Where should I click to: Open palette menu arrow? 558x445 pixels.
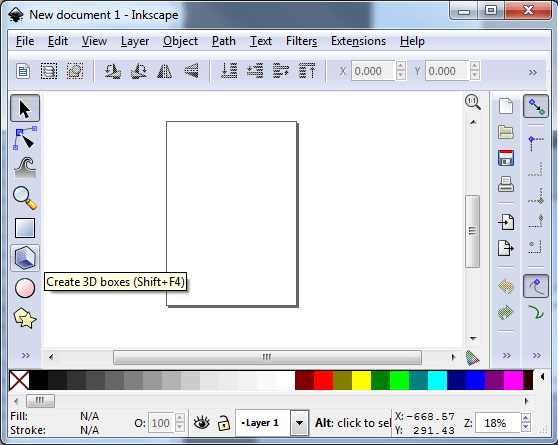pos(542,376)
